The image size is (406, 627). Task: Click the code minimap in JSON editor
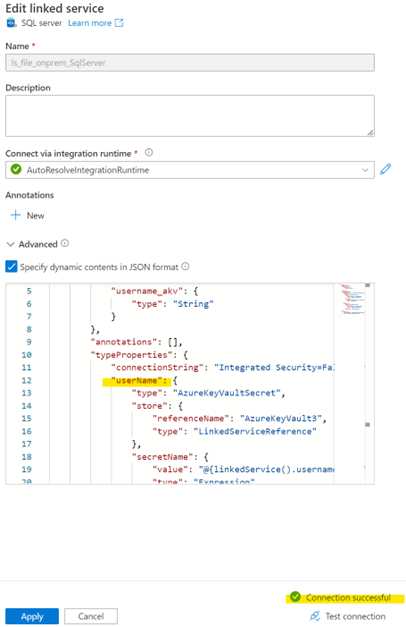(x=351, y=300)
